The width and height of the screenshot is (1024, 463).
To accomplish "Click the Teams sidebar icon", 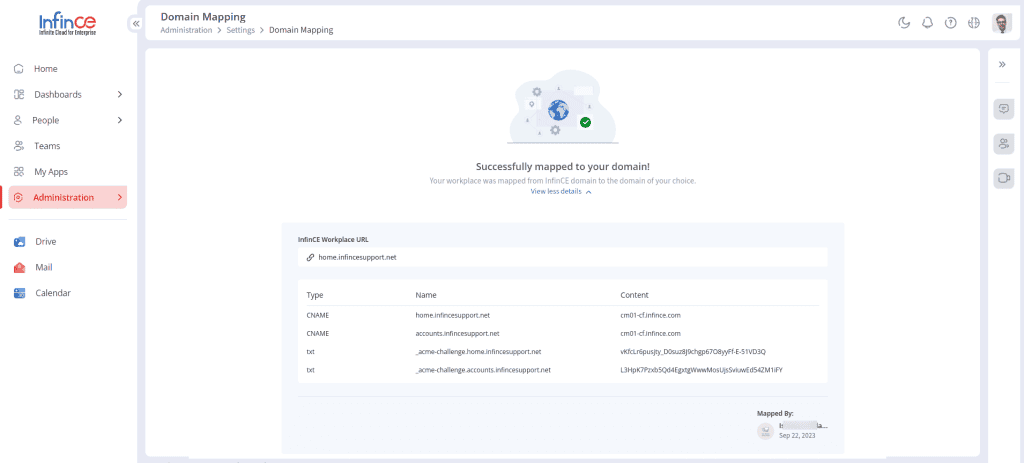I will coord(19,146).
